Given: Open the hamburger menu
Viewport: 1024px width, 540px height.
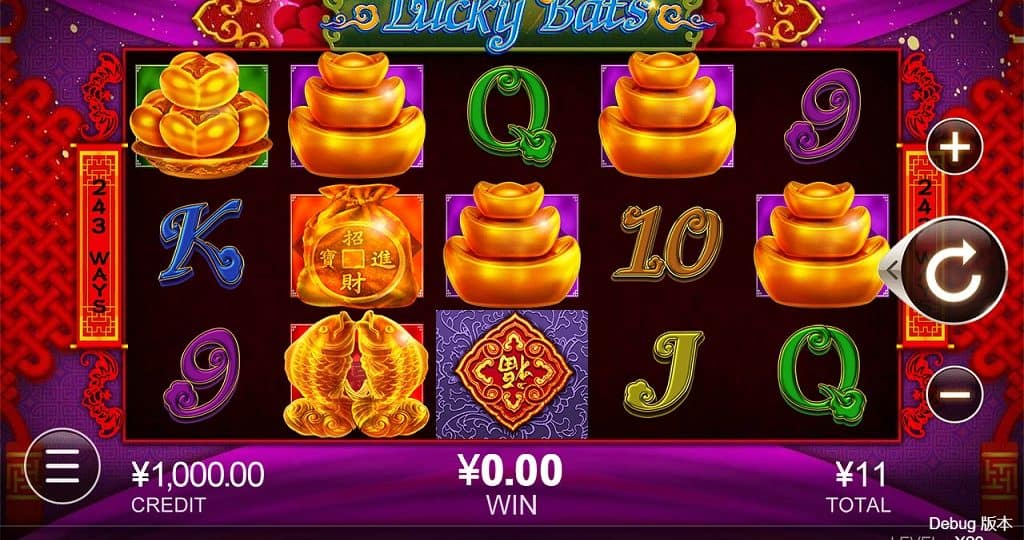Looking at the screenshot, I should pos(62,466).
